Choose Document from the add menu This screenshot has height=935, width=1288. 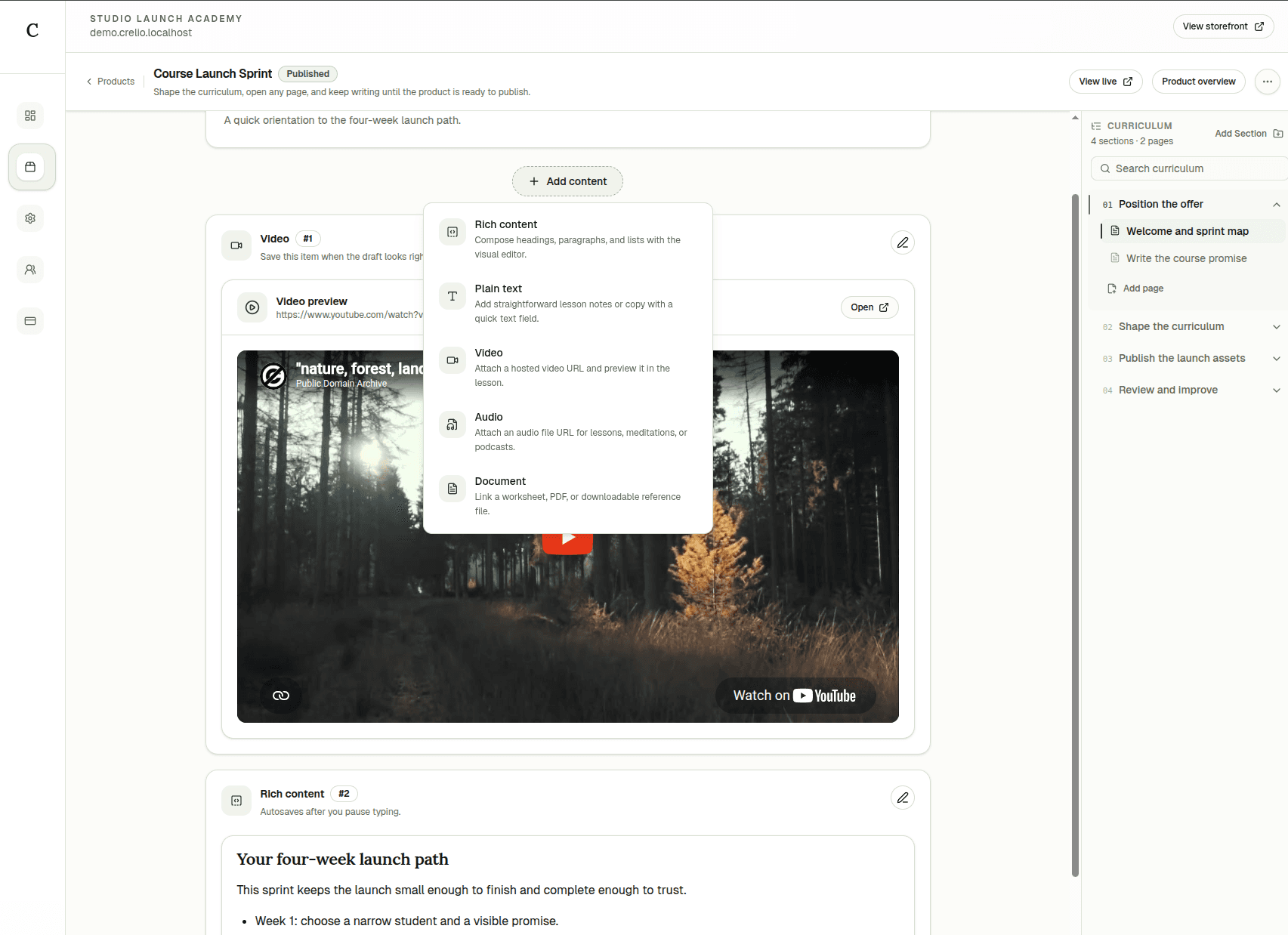tap(568, 495)
